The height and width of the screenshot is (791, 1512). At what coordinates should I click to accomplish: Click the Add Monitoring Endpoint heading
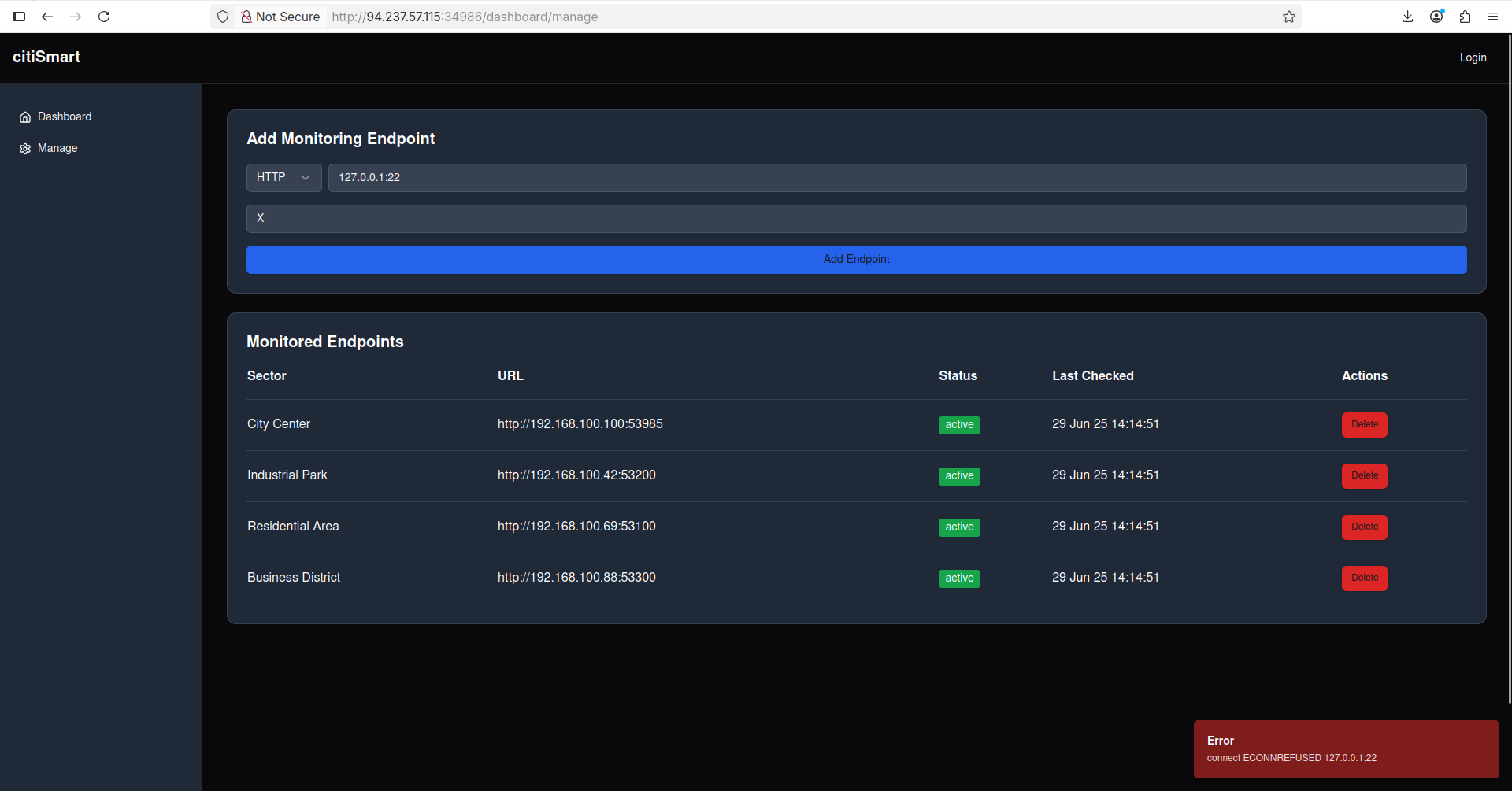tap(341, 139)
